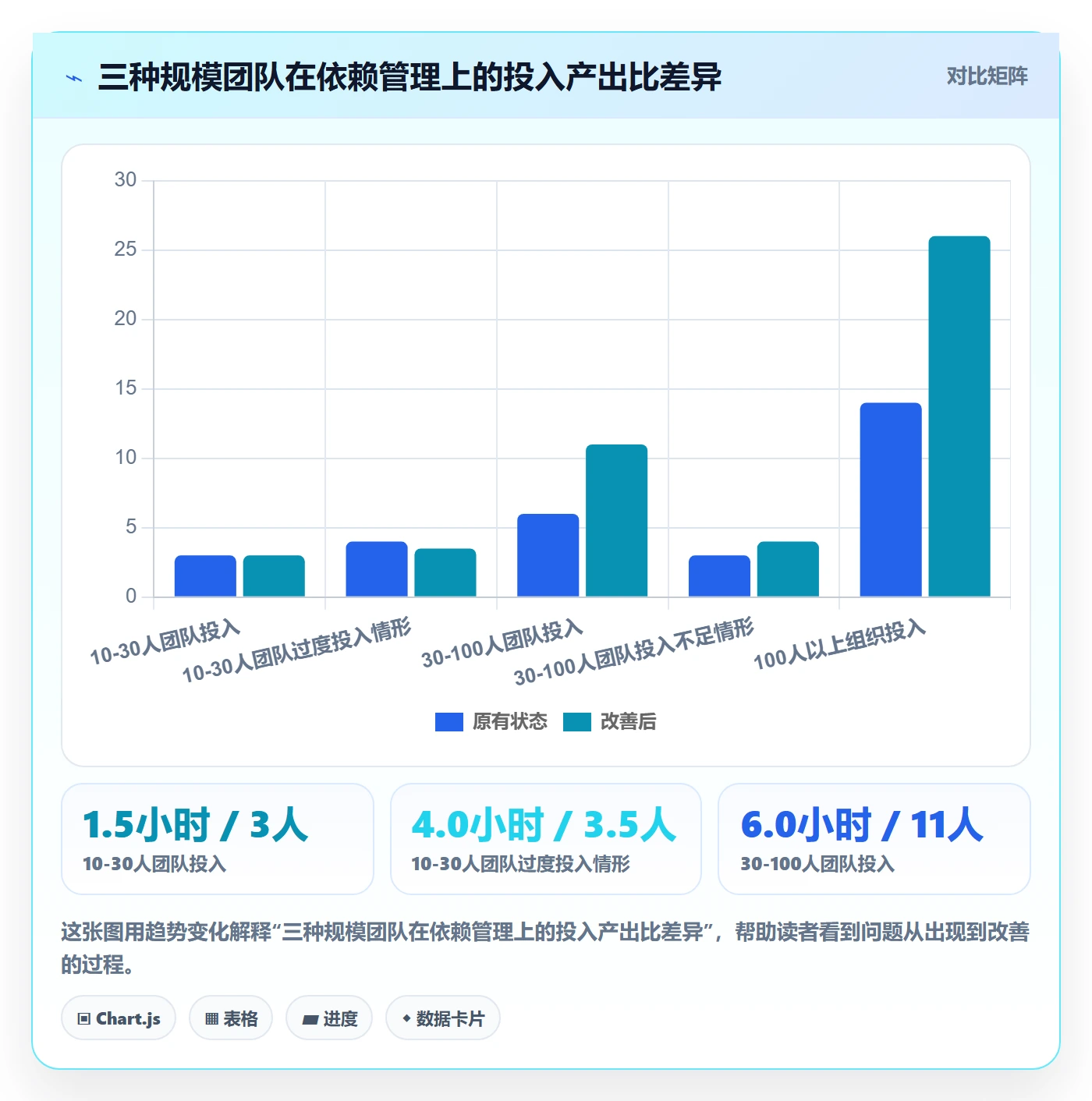Click the chart title 三种规模团队在依赖管理上的投入产出比差异
Viewport: 1092px width, 1101px height.
click(410, 77)
